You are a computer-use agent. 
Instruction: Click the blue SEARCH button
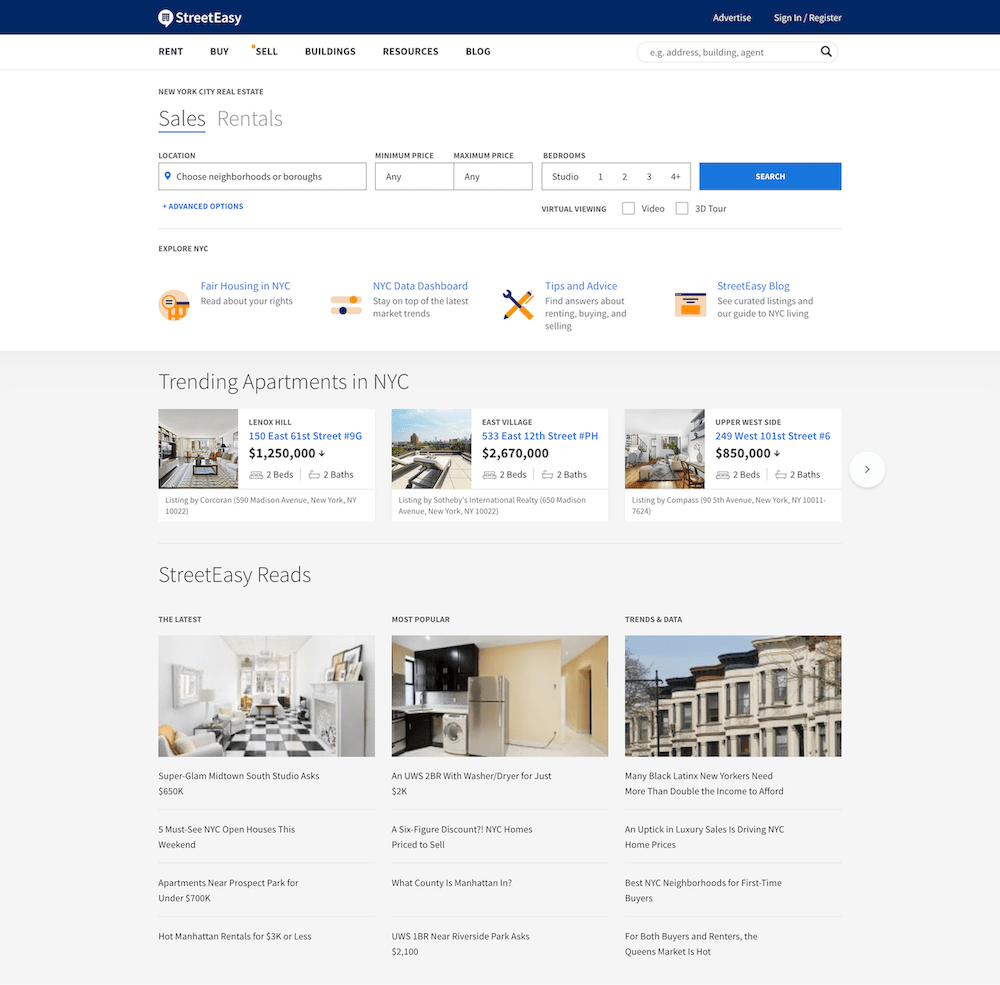[x=770, y=176]
